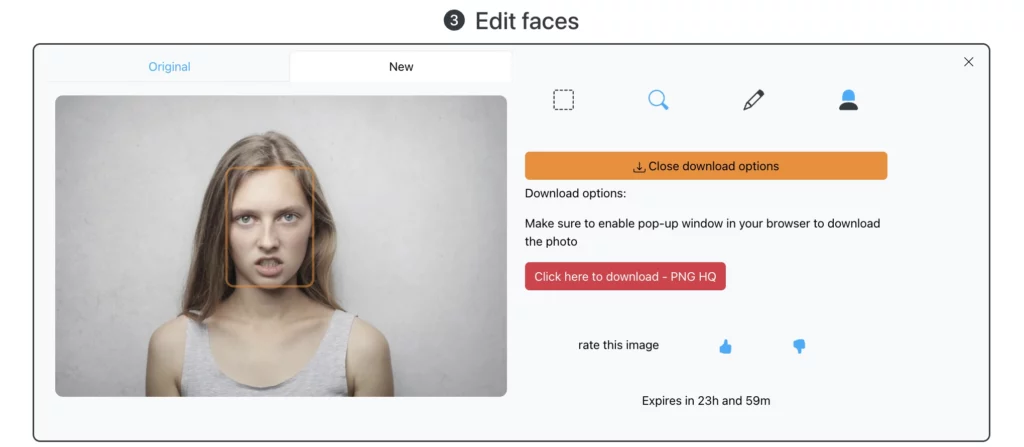The height and width of the screenshot is (447, 1024).
Task: Click the 'rate this image' label
Action: tap(618, 345)
